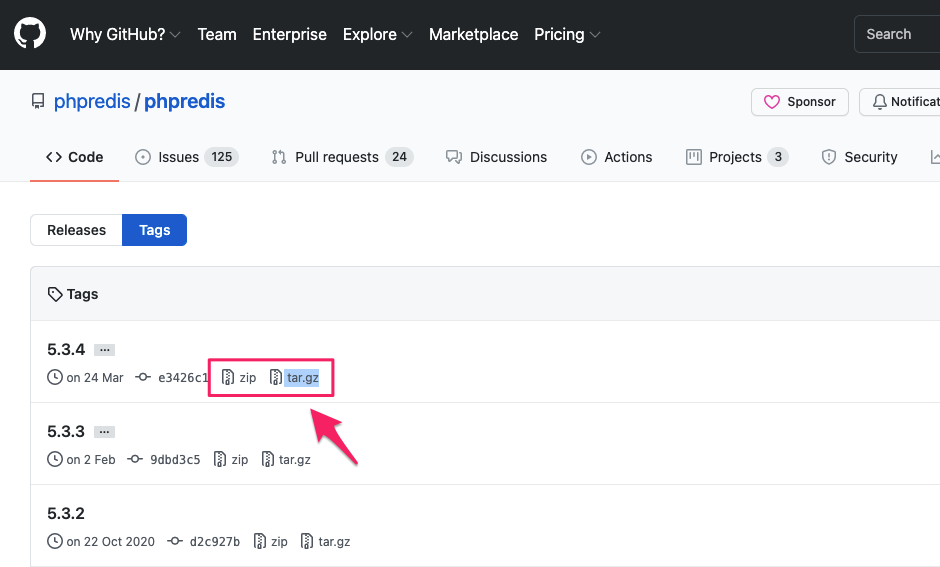Open the Marketplace navigation link
Image resolution: width=940 pixels, height=567 pixels.
pos(474,34)
